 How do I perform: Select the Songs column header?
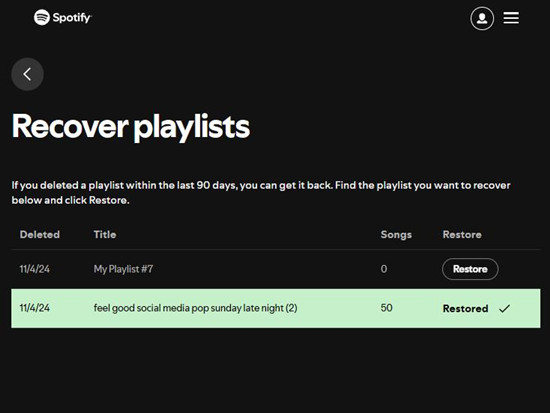[396, 234]
